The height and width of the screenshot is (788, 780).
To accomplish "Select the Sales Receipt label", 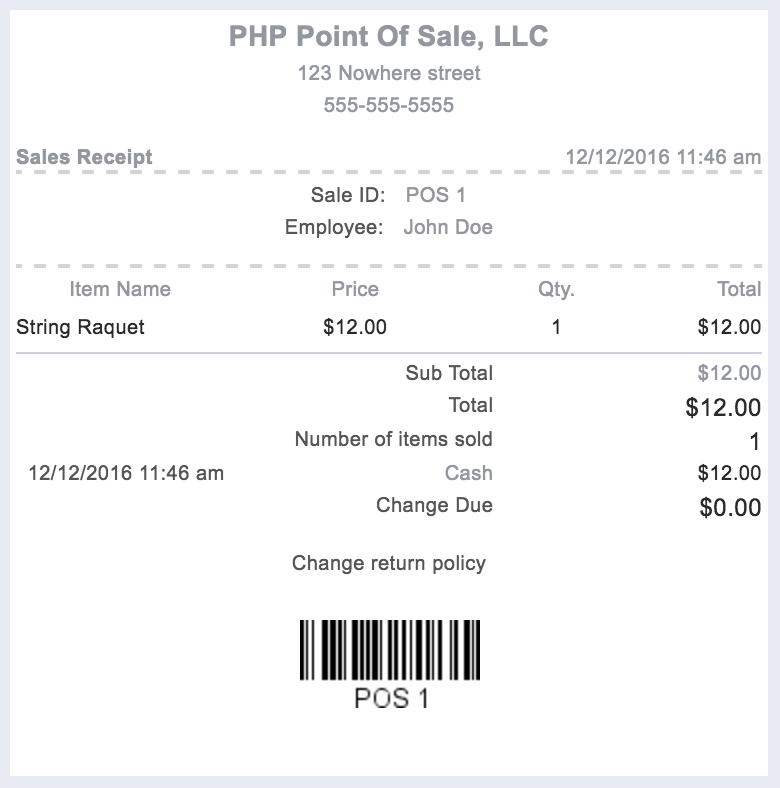I will [85, 157].
